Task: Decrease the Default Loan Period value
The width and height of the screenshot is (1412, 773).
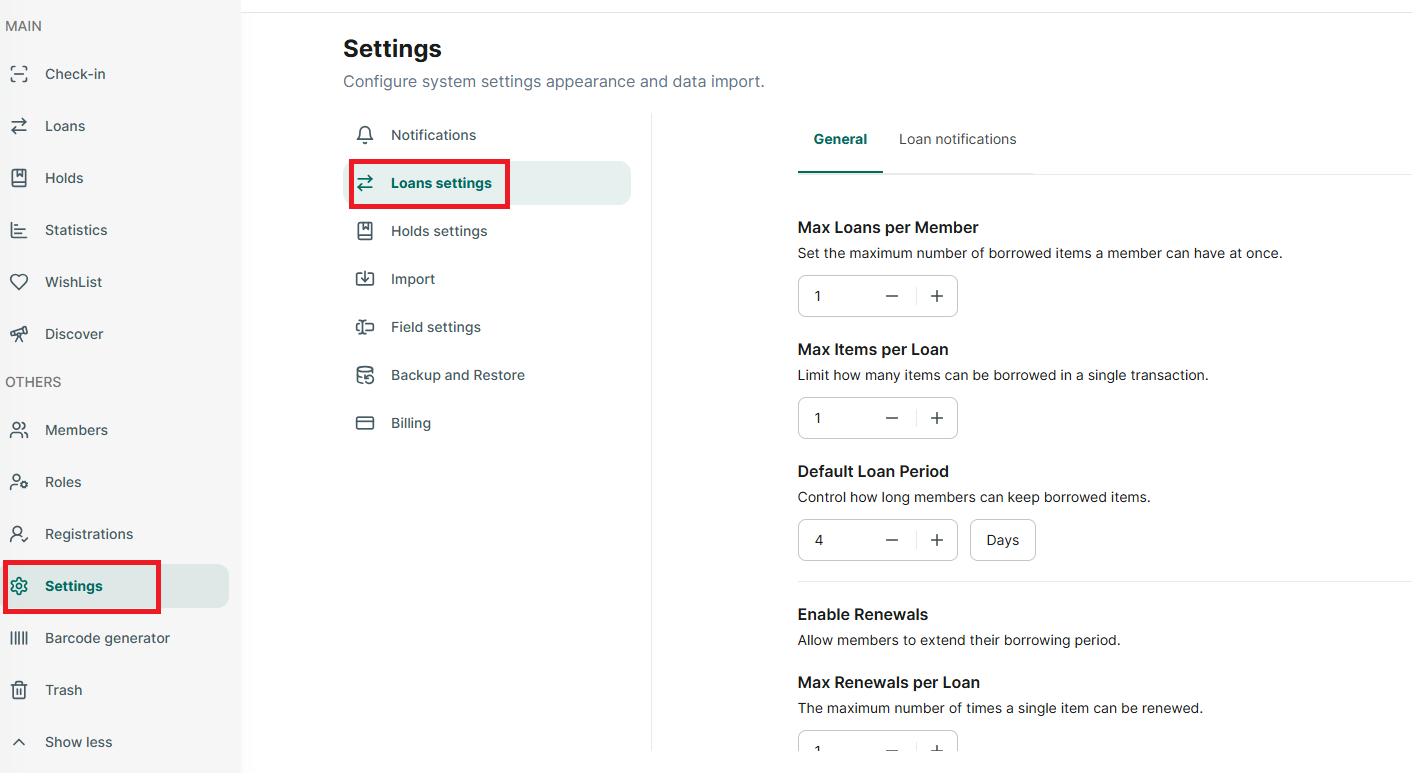Action: point(892,540)
